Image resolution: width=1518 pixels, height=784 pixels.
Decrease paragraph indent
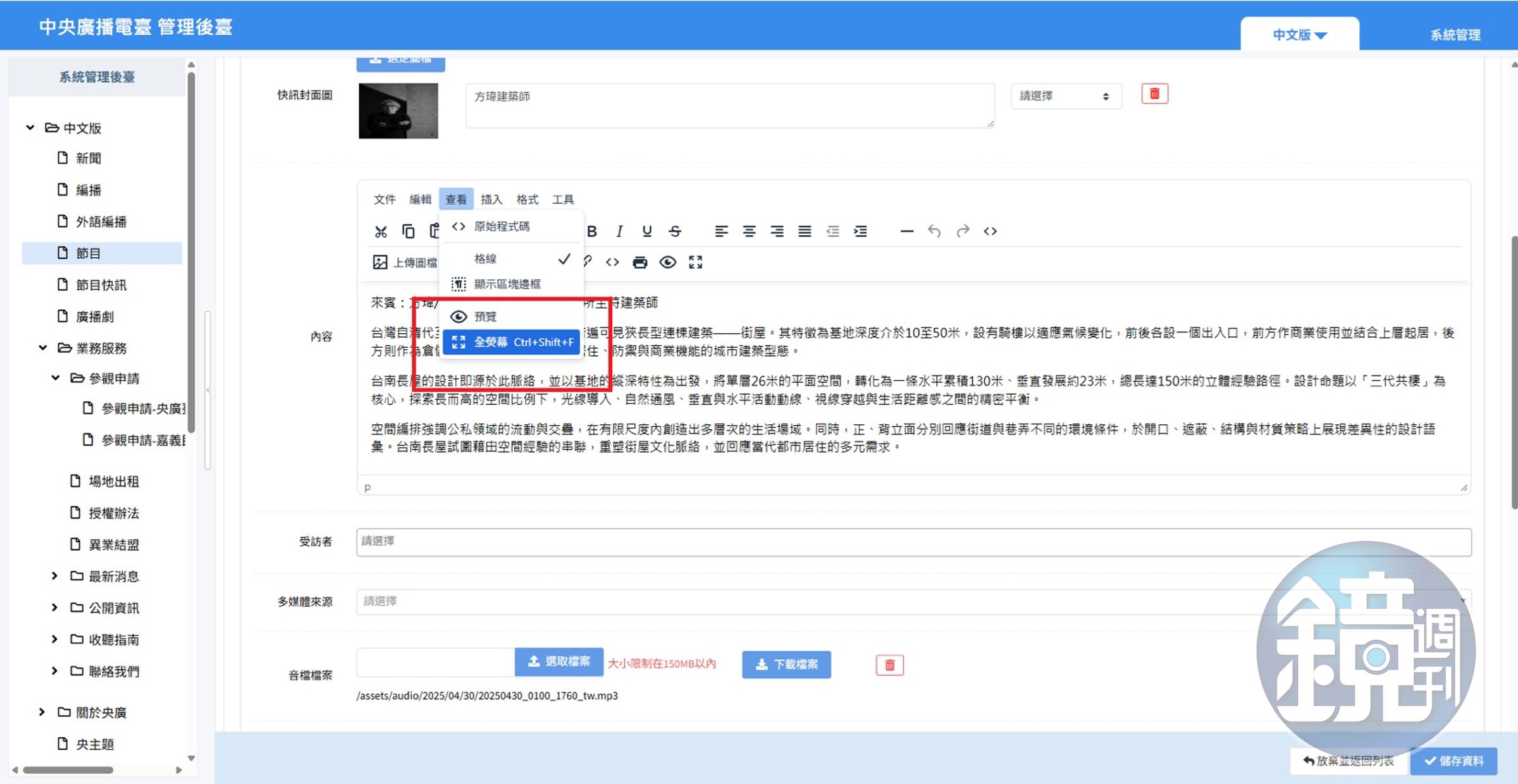click(832, 231)
